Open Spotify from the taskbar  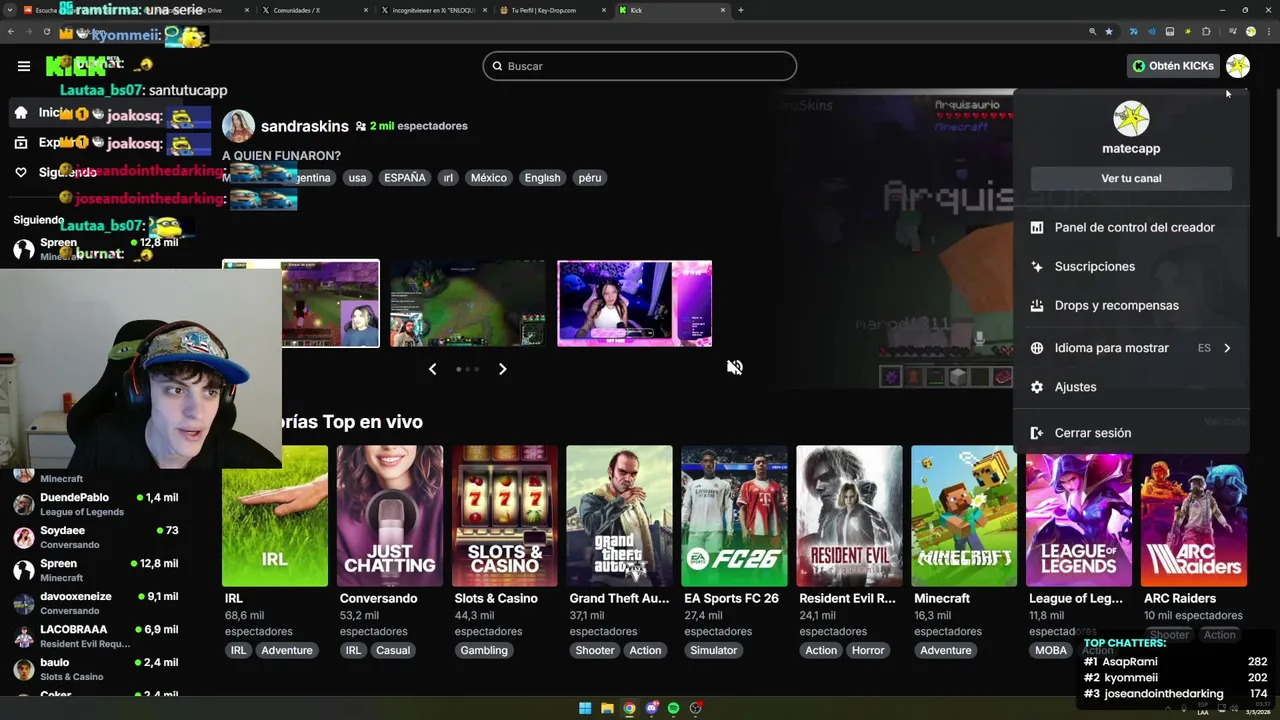pyautogui.click(x=673, y=708)
